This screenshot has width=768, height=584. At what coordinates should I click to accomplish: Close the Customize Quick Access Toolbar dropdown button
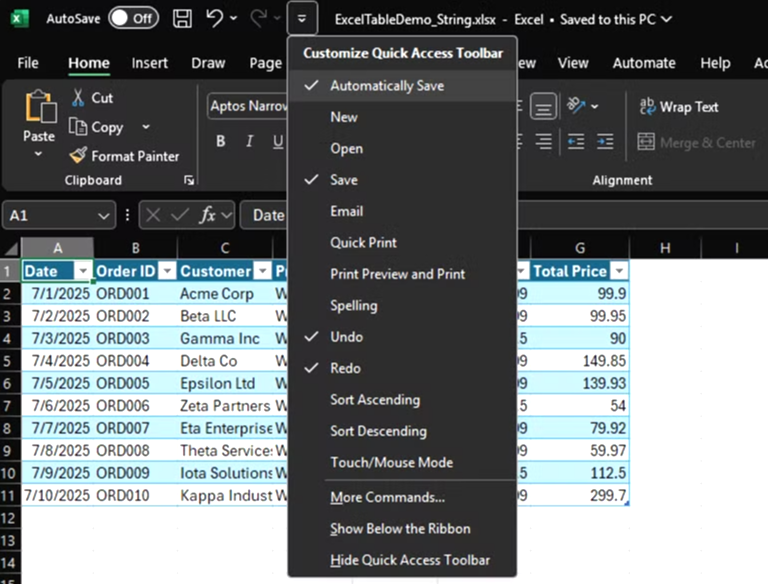[302, 19]
